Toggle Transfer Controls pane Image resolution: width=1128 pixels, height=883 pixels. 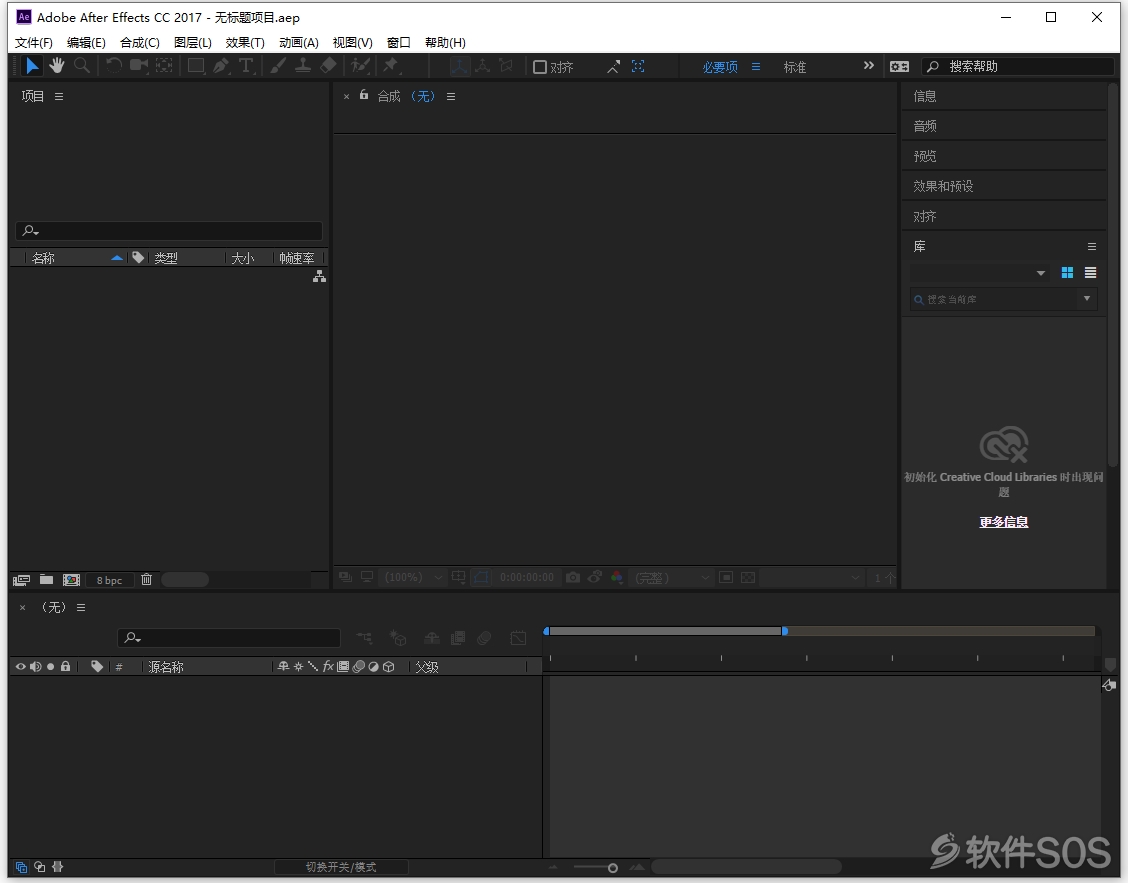40,867
